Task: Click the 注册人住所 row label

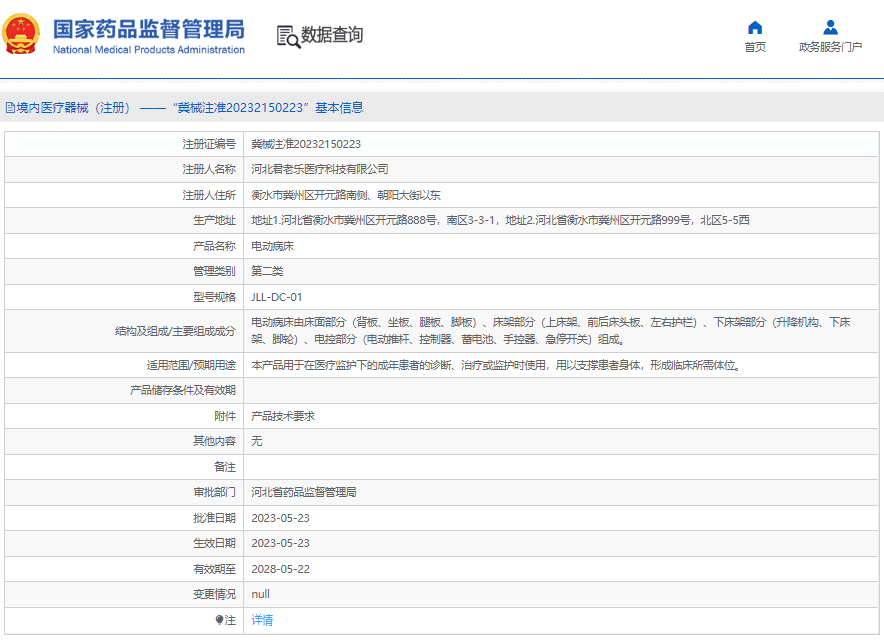Action: [x=209, y=196]
